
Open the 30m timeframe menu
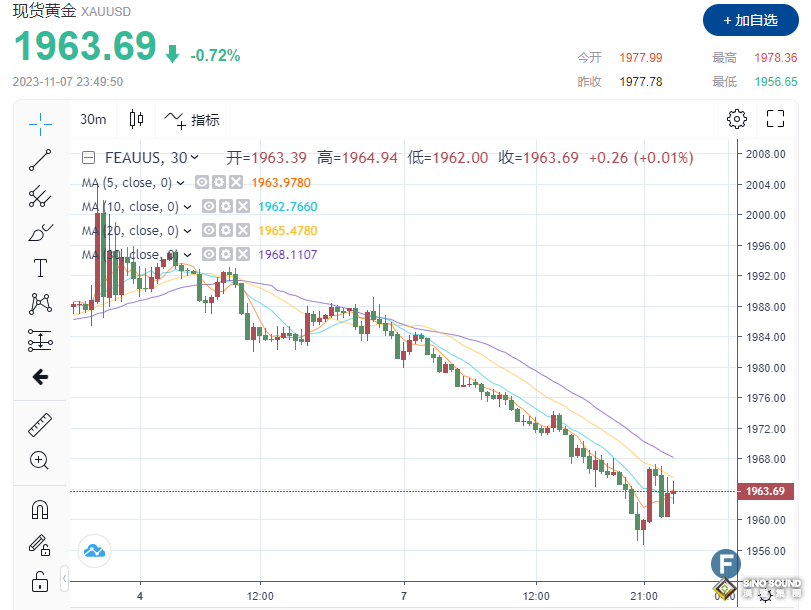click(x=93, y=119)
